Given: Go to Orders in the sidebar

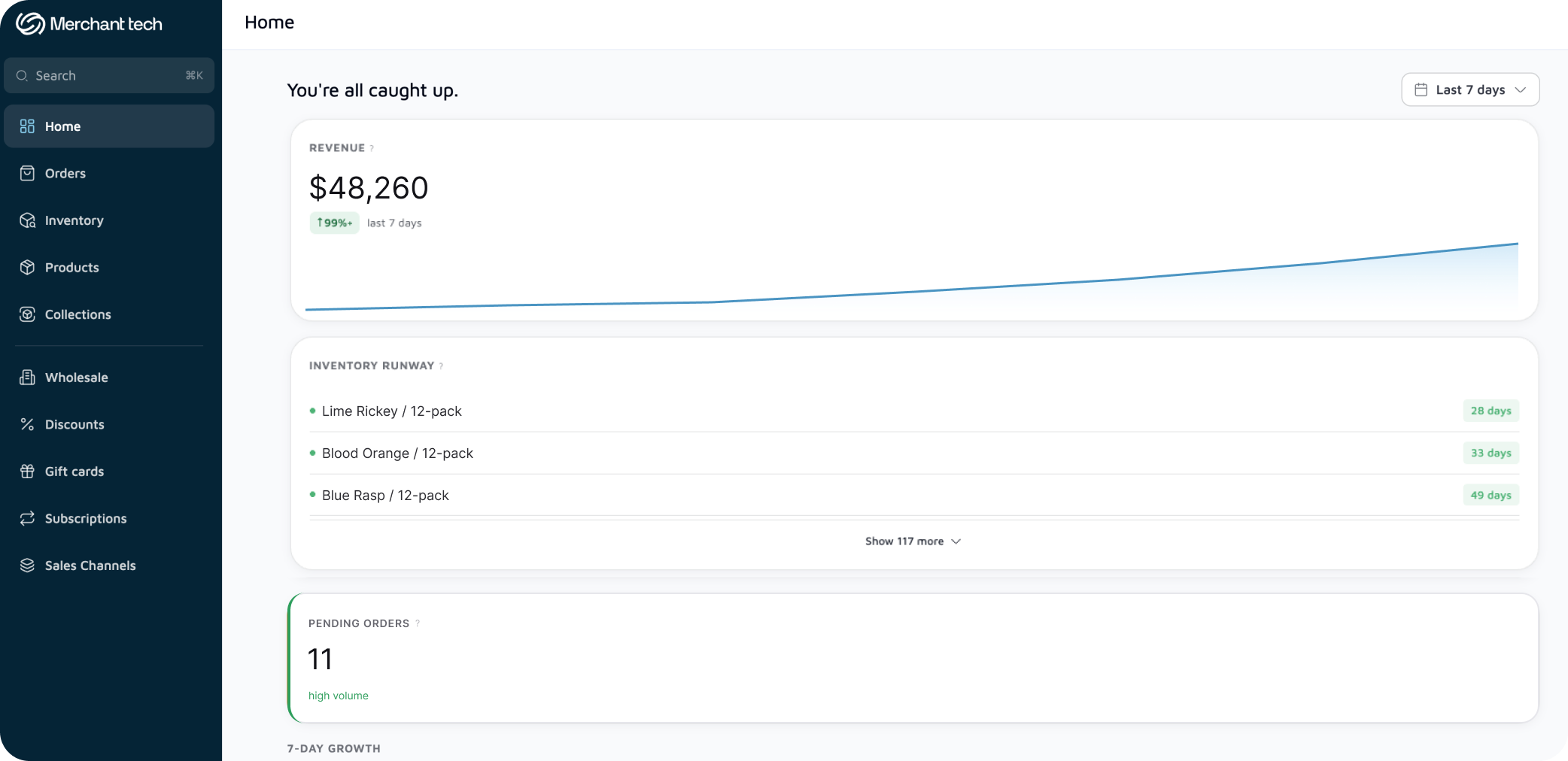Looking at the screenshot, I should 109,174.
